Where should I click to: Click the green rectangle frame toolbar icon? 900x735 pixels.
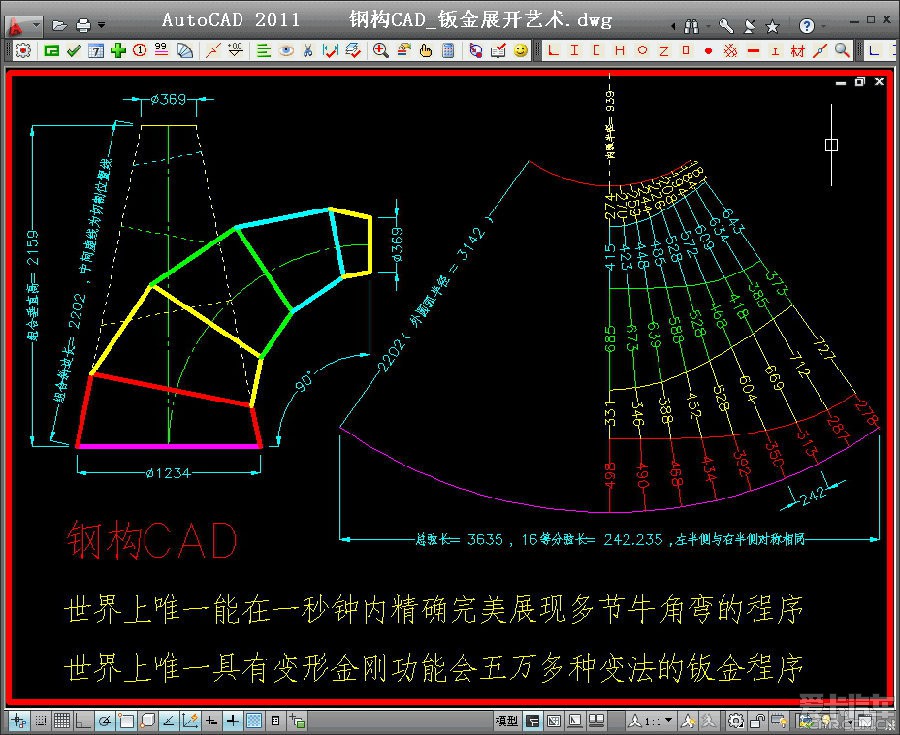(x=52, y=51)
